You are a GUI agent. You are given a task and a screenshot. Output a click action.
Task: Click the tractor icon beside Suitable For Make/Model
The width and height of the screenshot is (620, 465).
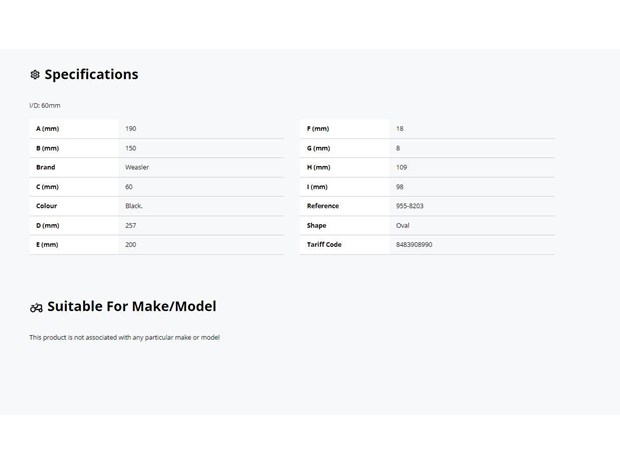(x=36, y=307)
